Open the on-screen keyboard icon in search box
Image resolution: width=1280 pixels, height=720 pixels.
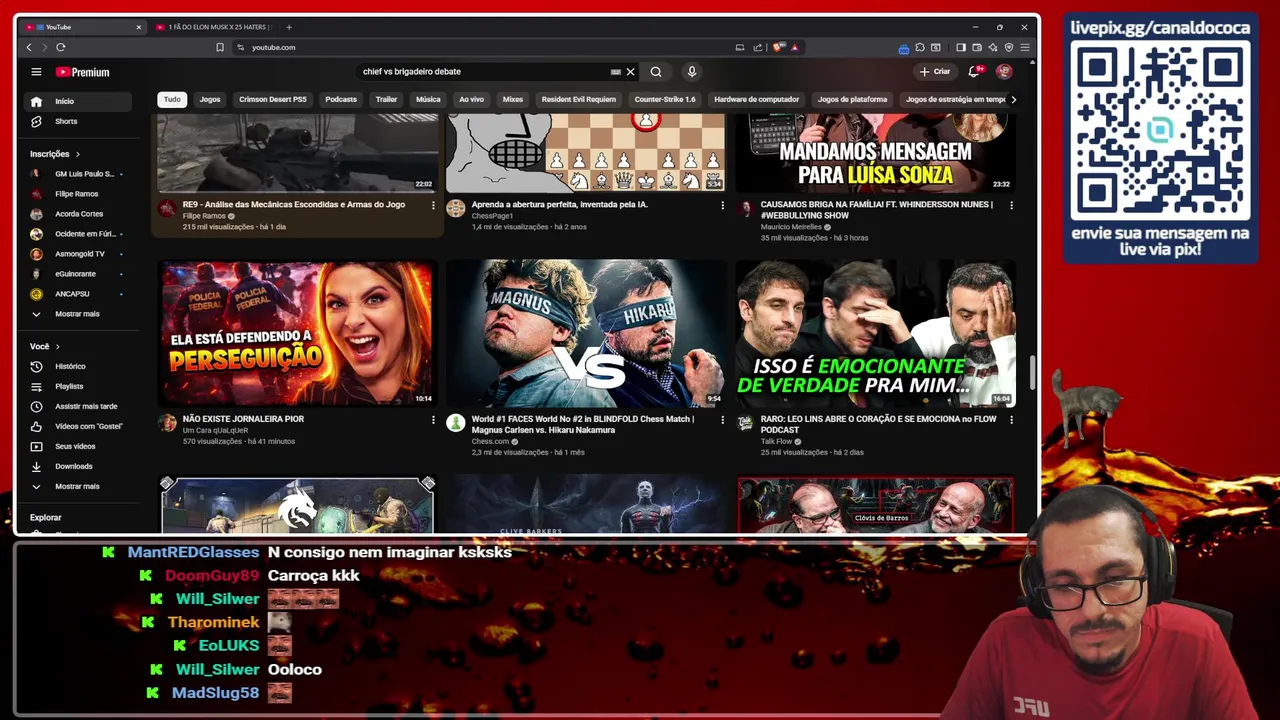pos(616,72)
